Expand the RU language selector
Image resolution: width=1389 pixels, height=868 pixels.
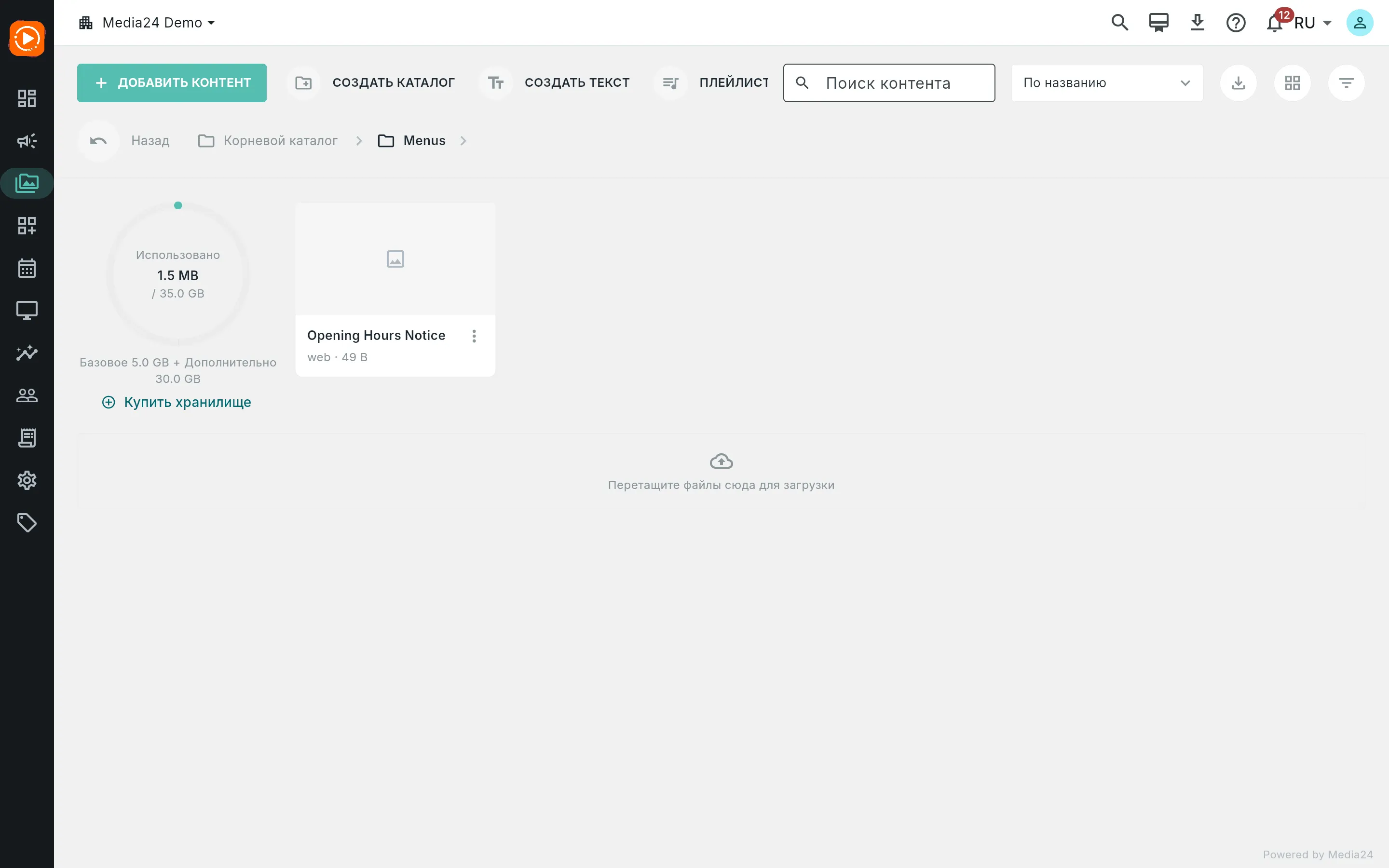tap(1313, 23)
